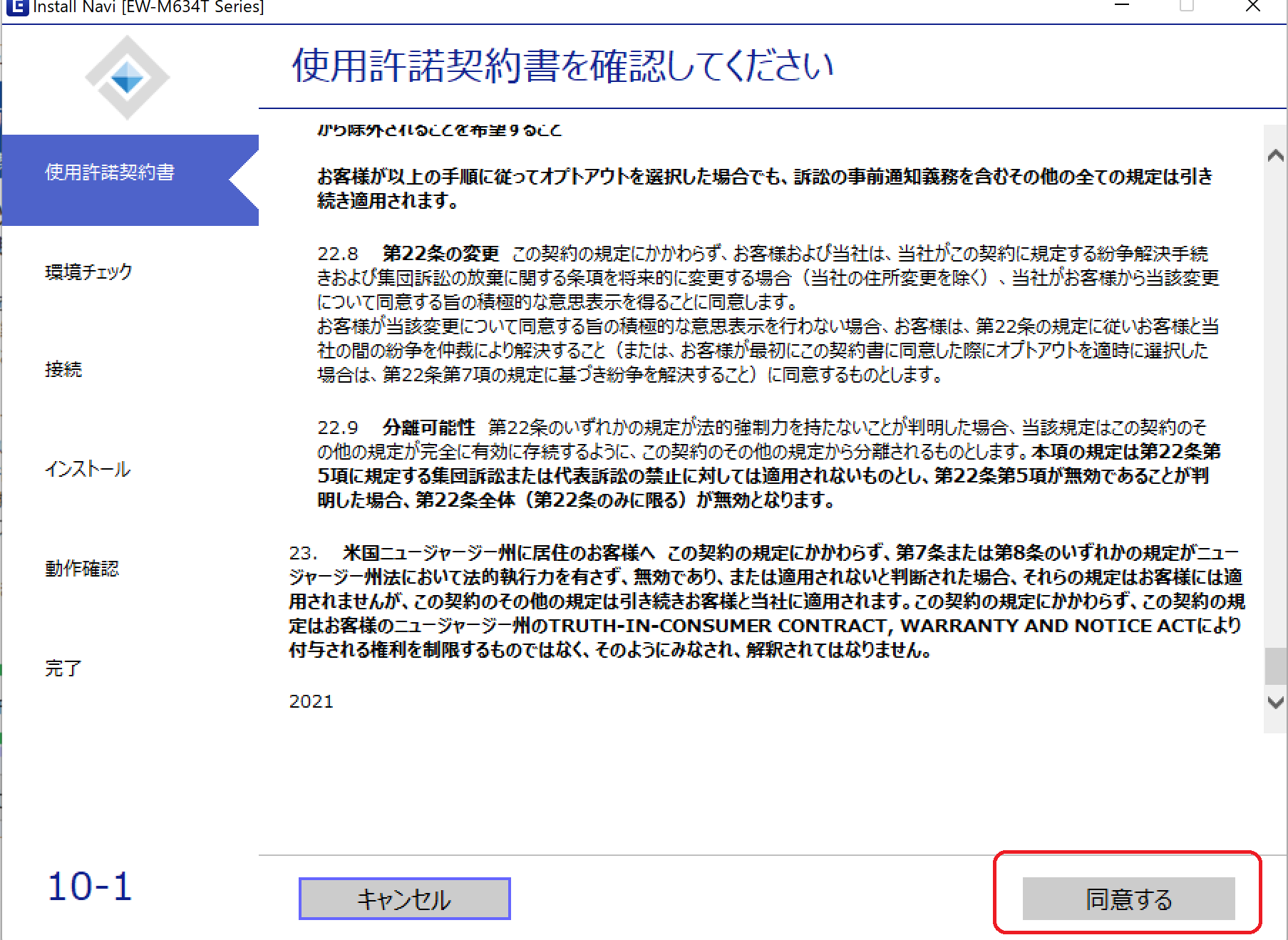Click the 完了 step in sidebar
This screenshot has height=940, width=1288.
(x=63, y=668)
